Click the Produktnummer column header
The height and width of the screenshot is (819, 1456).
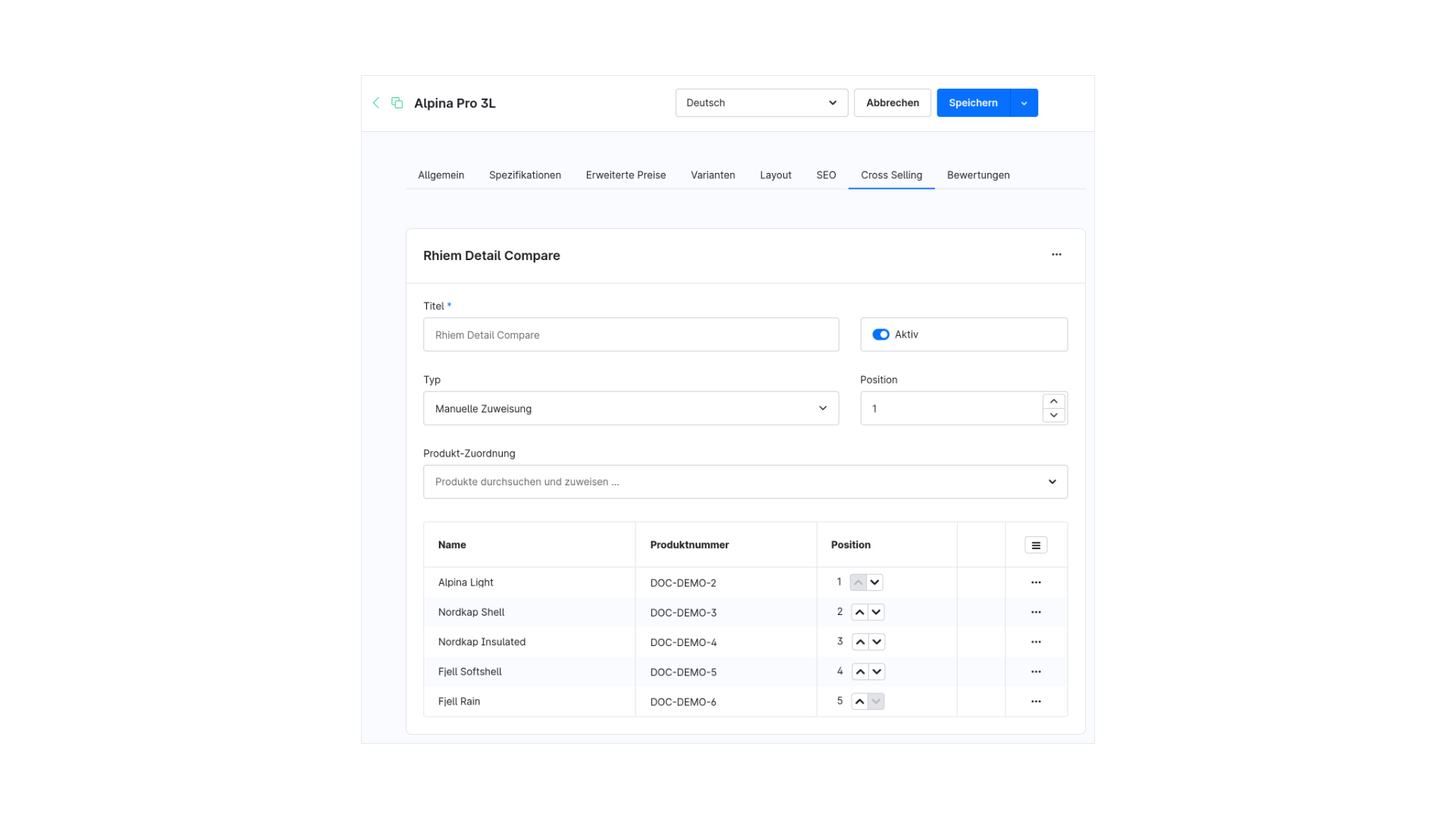coord(726,544)
